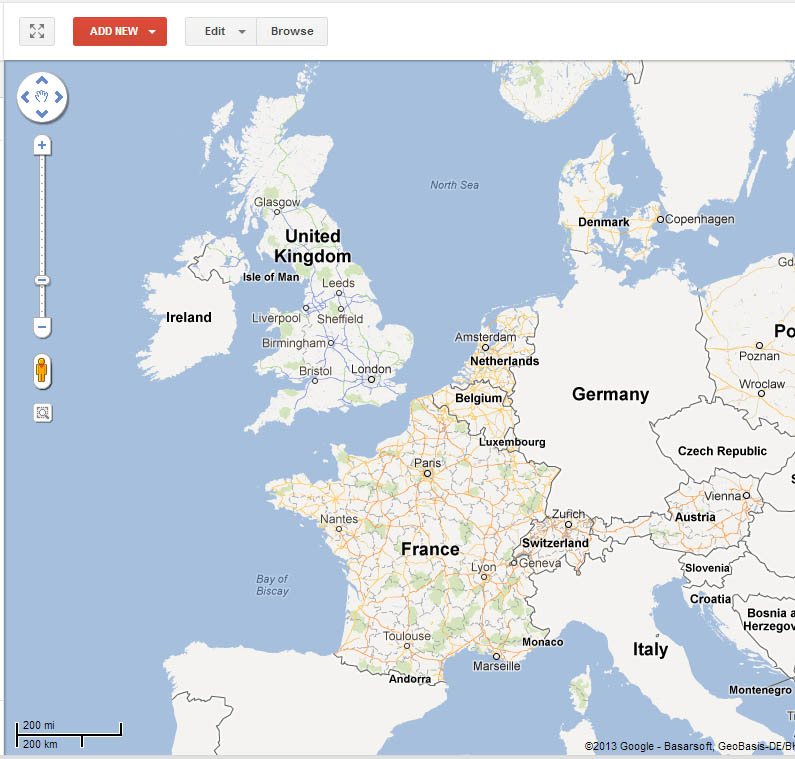Screen dimensions: 795x759
Task: Click the fullscreen expand icon
Action: pos(37,31)
